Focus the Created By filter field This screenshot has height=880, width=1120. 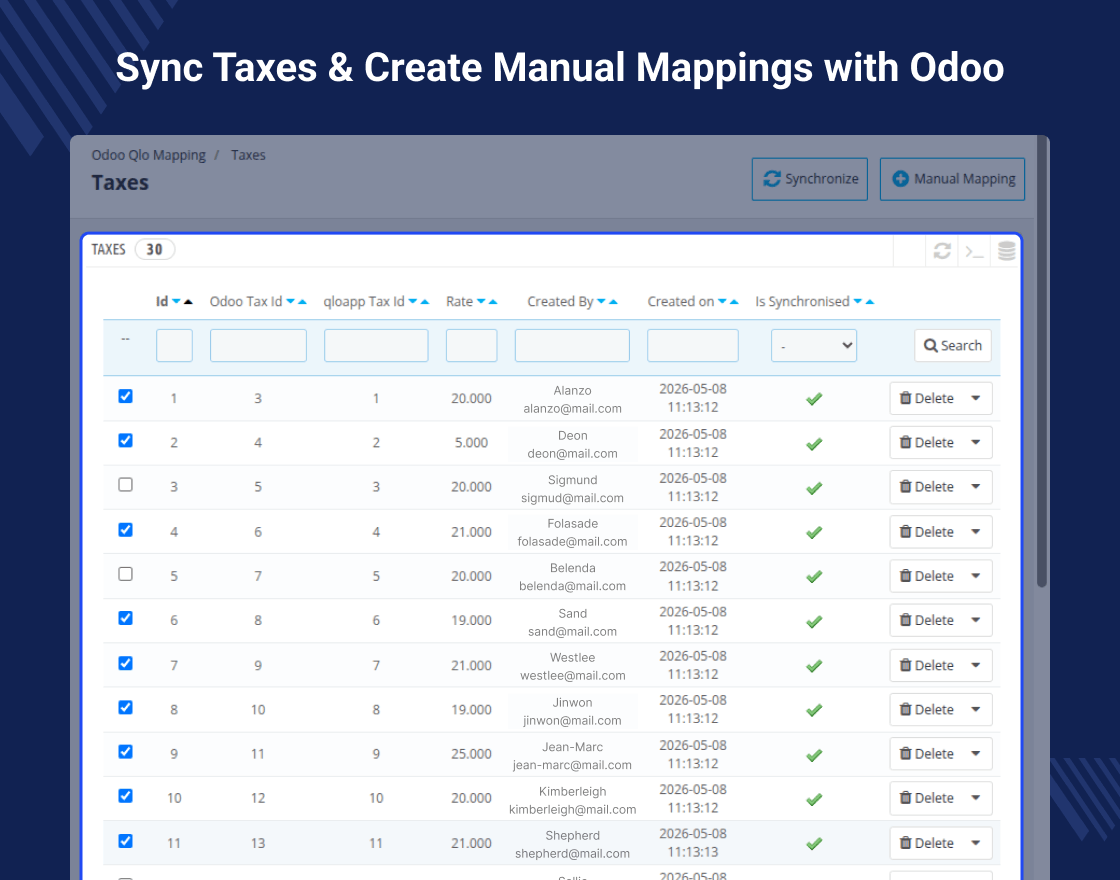(x=572, y=346)
